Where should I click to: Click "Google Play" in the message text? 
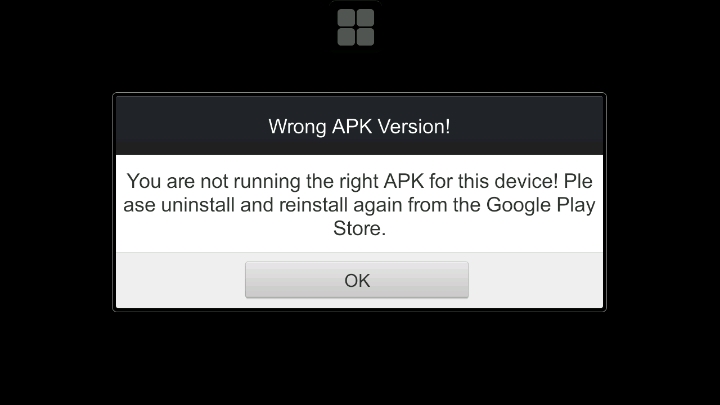(x=541, y=205)
